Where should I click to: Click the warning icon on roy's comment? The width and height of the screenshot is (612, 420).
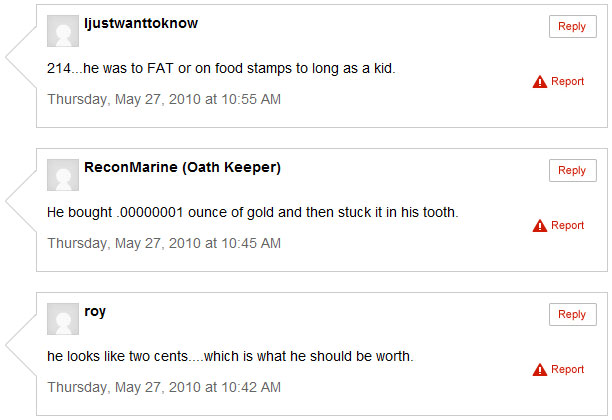click(x=540, y=370)
